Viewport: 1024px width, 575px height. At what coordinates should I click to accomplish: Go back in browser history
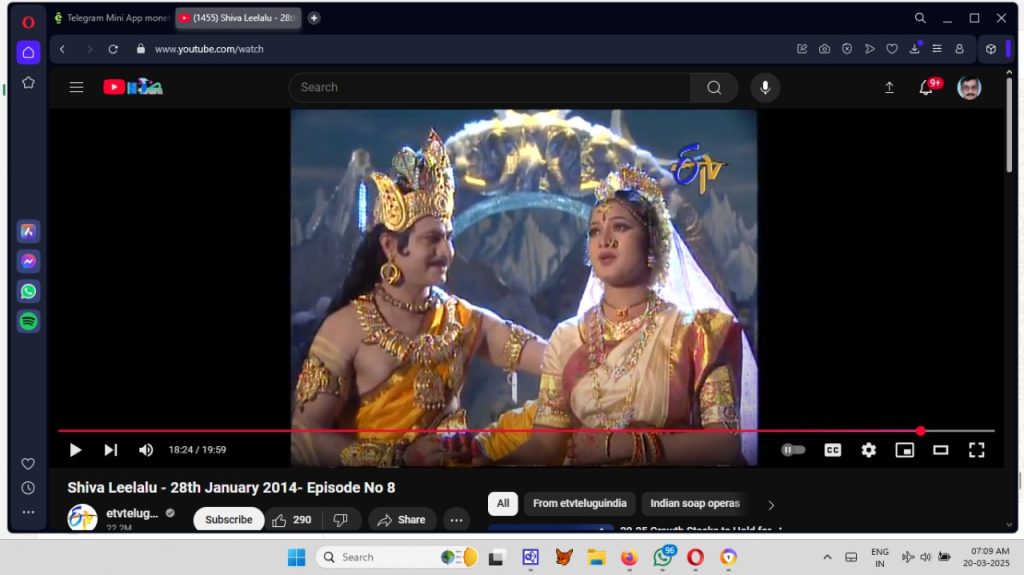[62, 49]
